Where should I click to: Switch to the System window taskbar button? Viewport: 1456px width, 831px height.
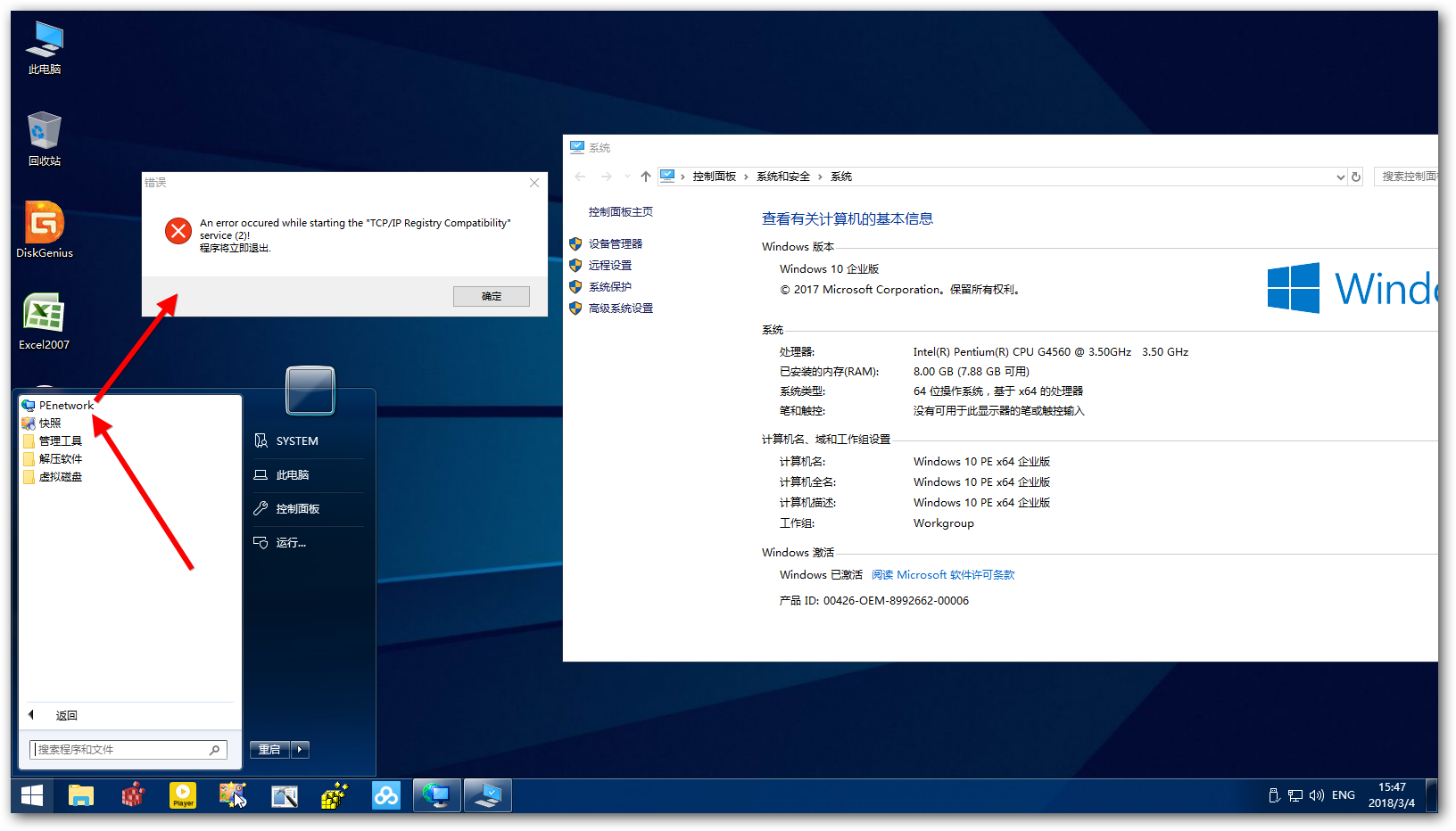pyautogui.click(x=488, y=795)
